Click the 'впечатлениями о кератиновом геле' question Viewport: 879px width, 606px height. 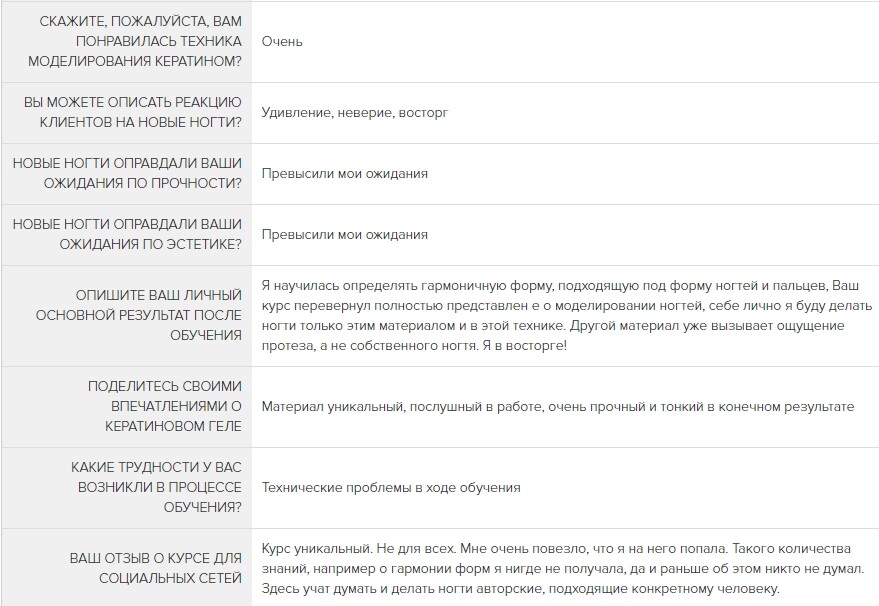pyautogui.click(x=164, y=406)
